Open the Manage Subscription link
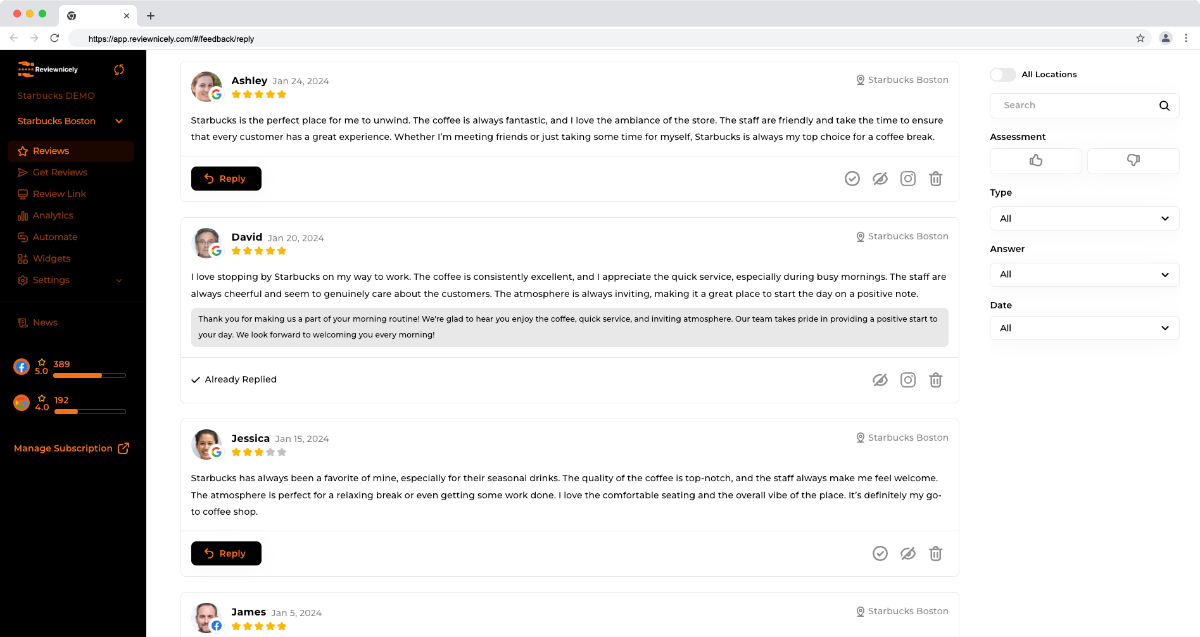The height and width of the screenshot is (637, 1200). [71, 448]
